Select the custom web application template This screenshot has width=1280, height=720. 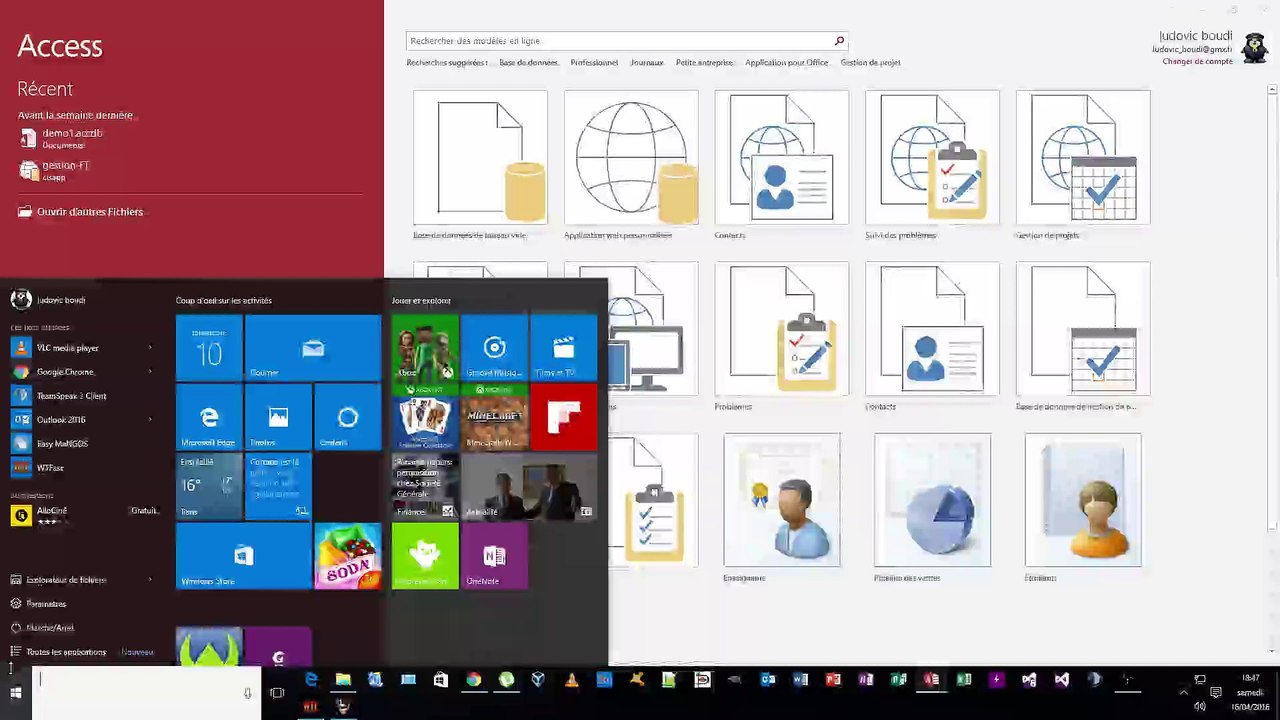click(631, 158)
